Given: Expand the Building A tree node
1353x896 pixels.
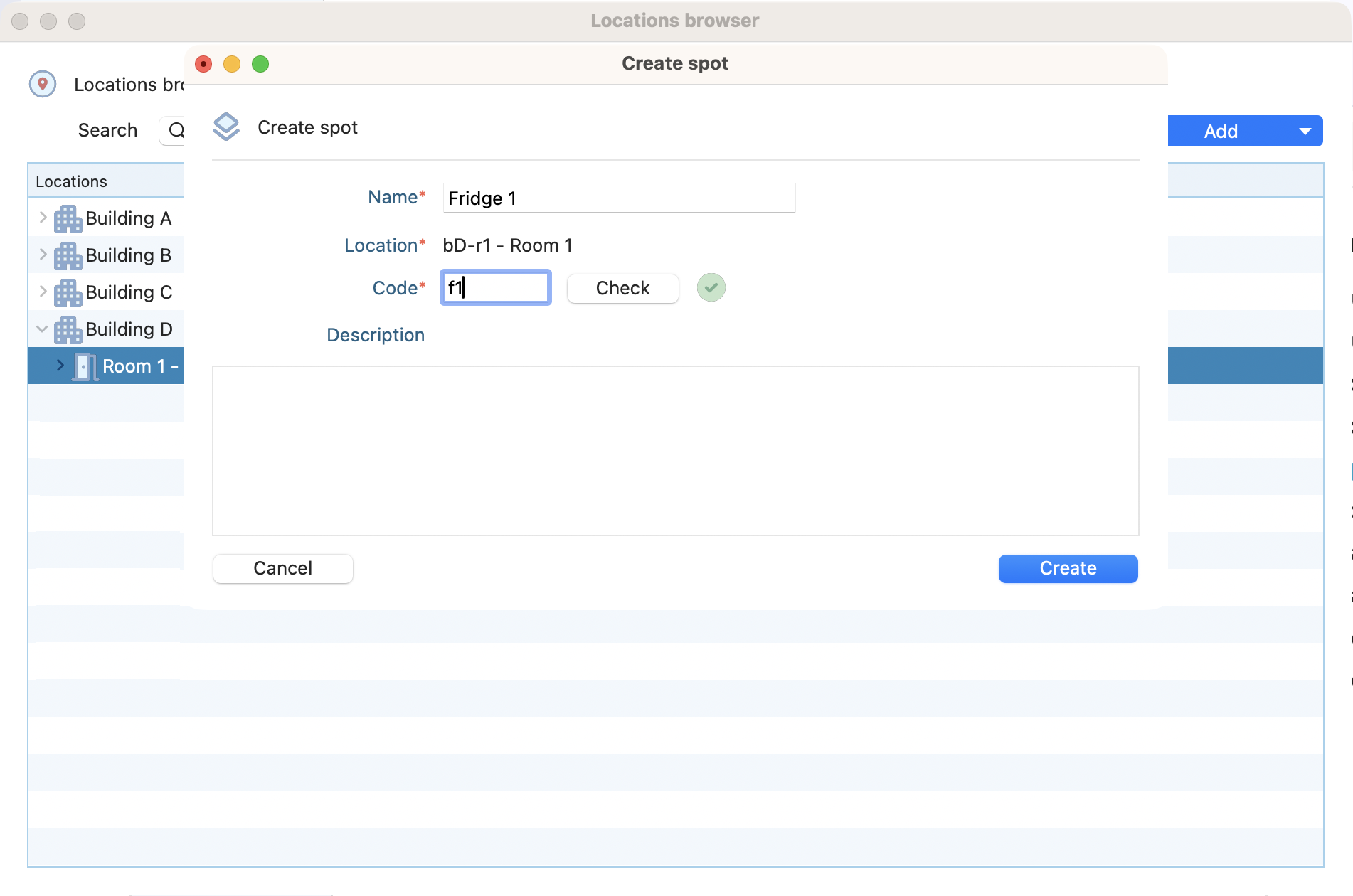Looking at the screenshot, I should point(43,218).
